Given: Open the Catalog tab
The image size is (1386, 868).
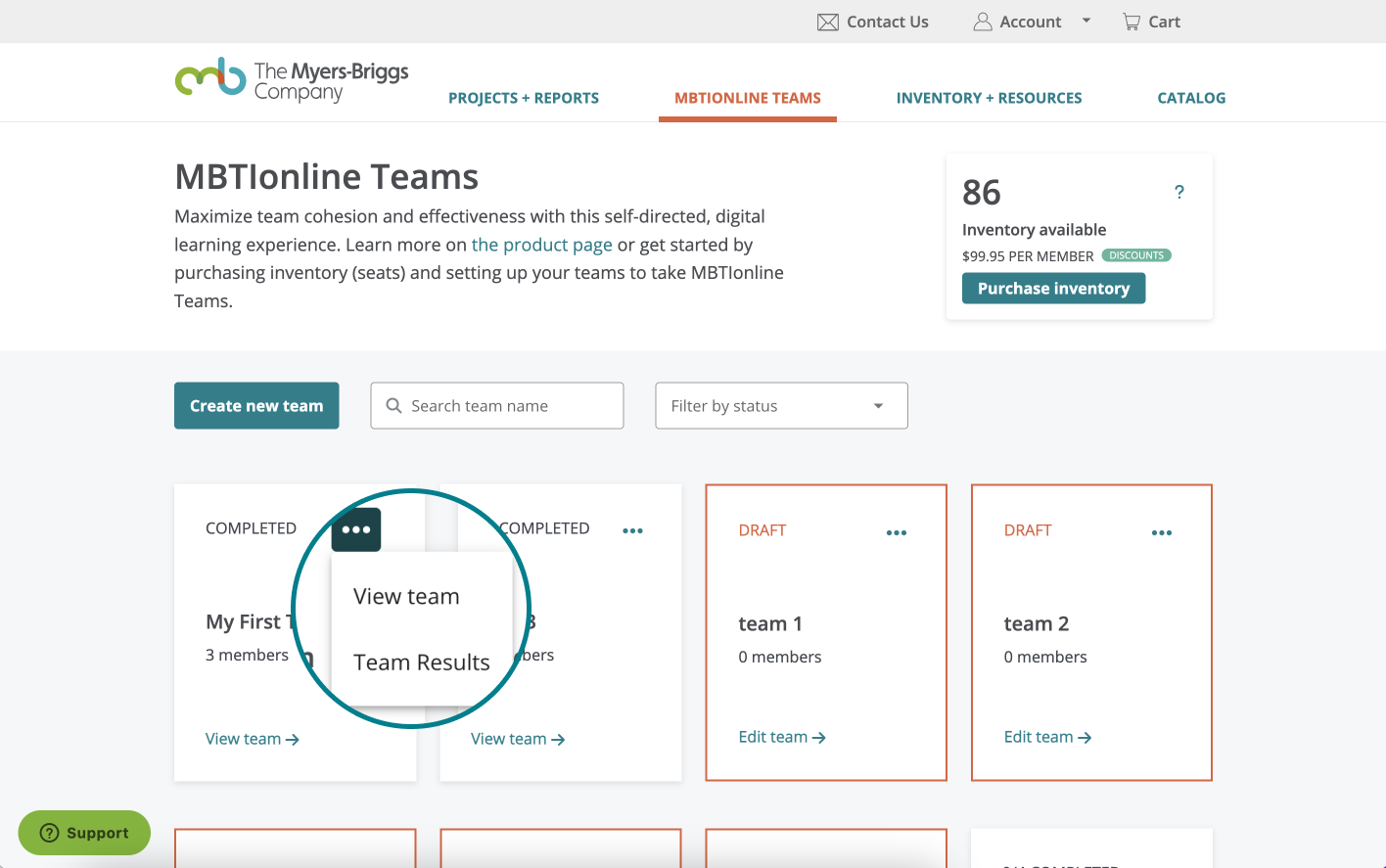Looking at the screenshot, I should [x=1191, y=98].
